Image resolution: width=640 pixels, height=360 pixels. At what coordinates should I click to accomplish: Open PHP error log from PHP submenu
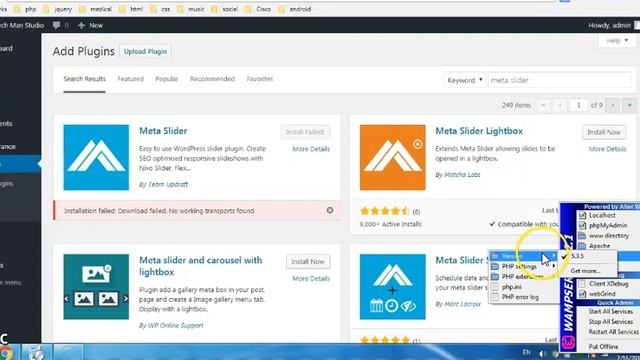[x=520, y=297]
